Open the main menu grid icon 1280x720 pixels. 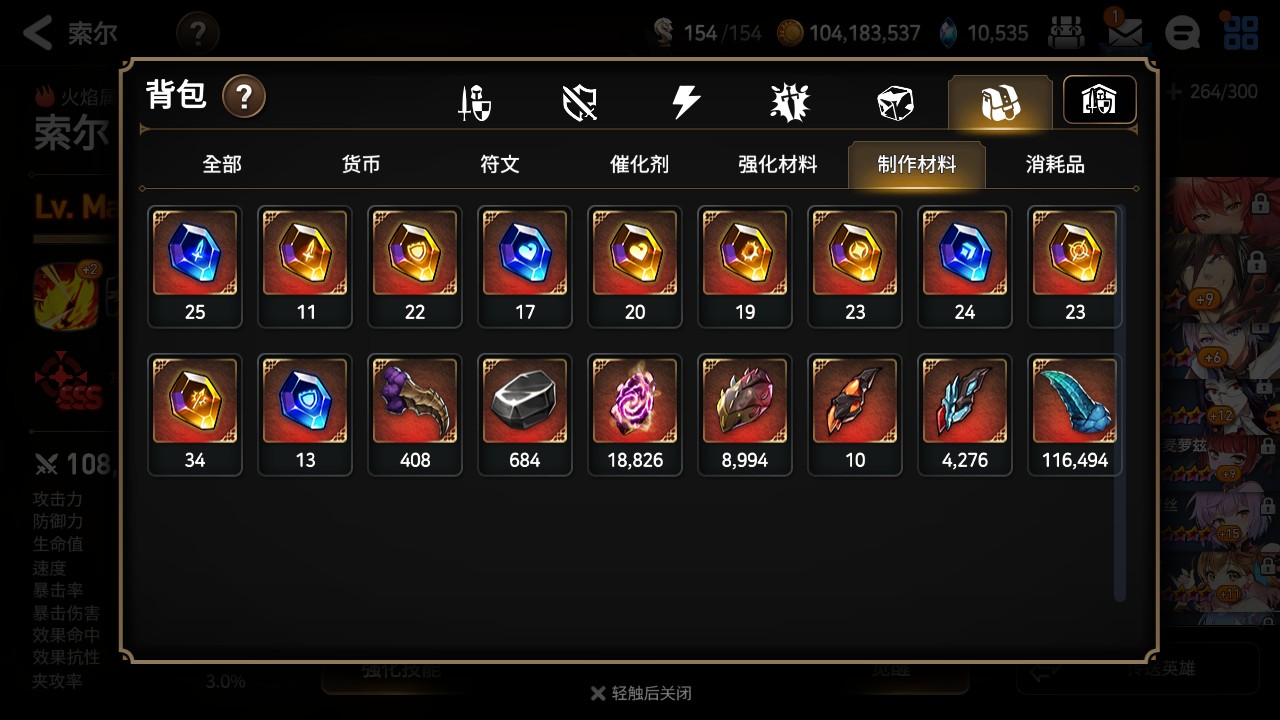click(x=1241, y=33)
